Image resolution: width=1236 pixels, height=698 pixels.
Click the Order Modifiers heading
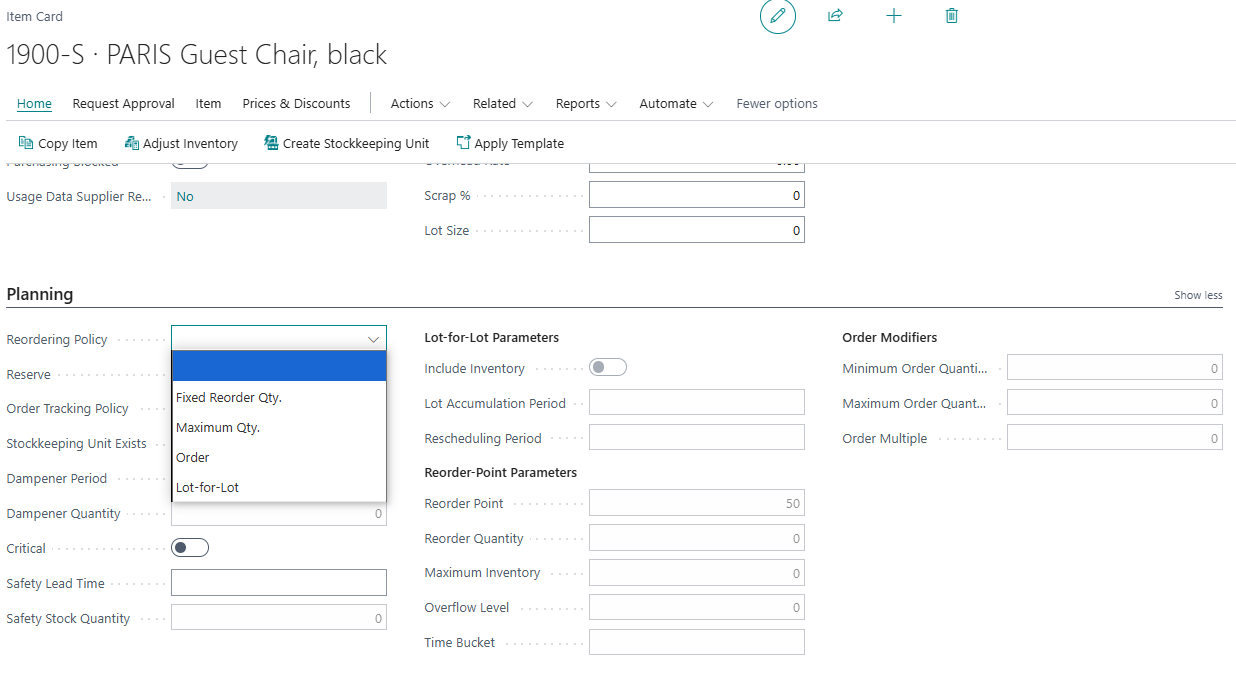889,337
